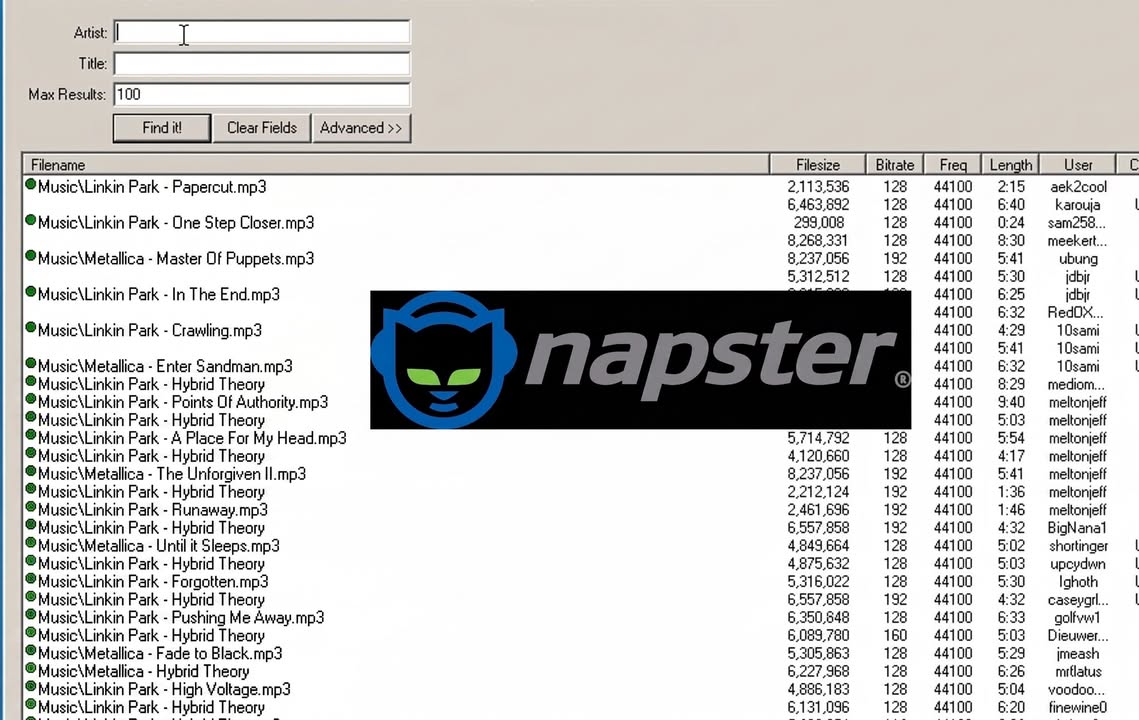Click the Napster cat logo

tap(444, 360)
